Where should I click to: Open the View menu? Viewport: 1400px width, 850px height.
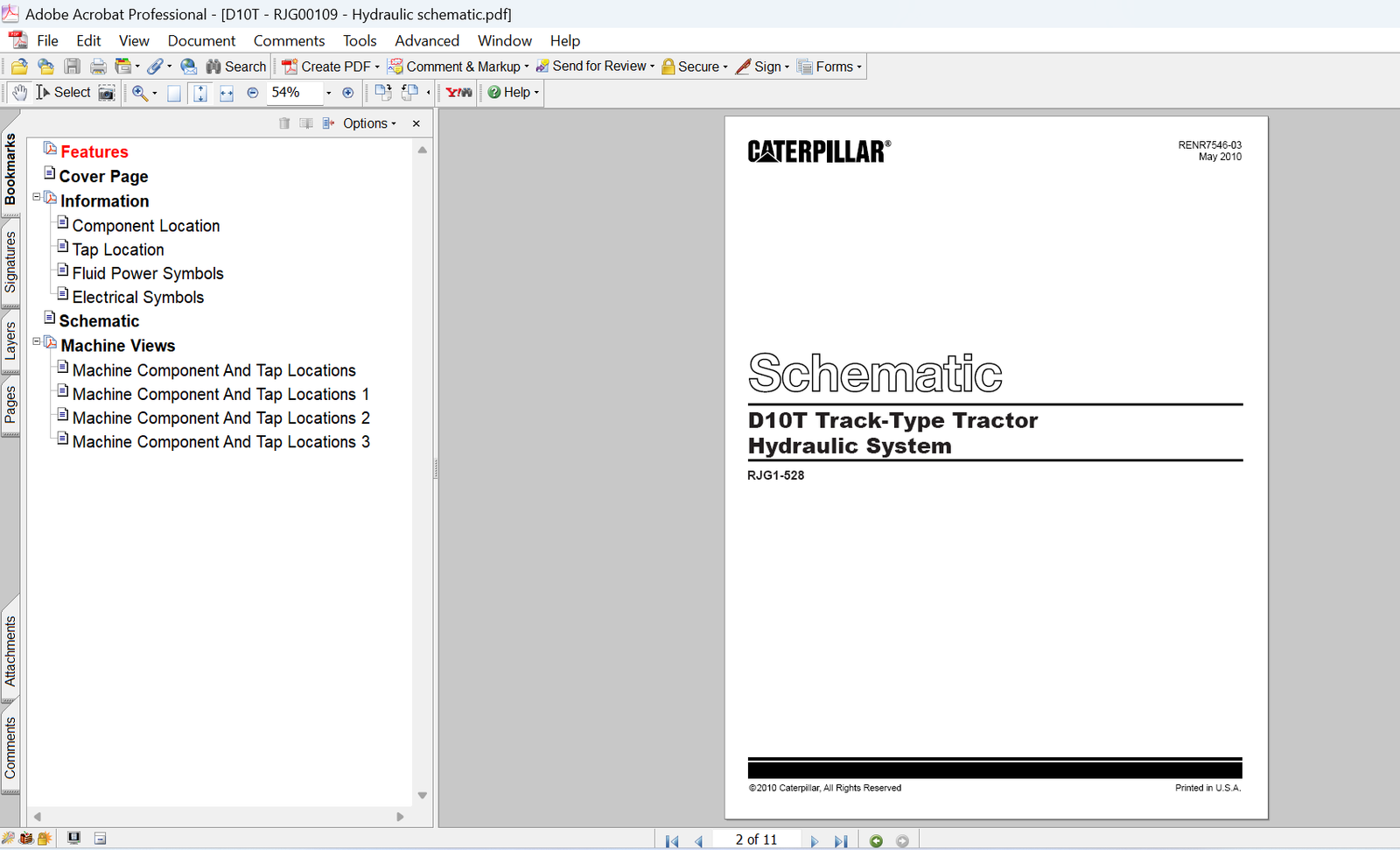tap(134, 41)
